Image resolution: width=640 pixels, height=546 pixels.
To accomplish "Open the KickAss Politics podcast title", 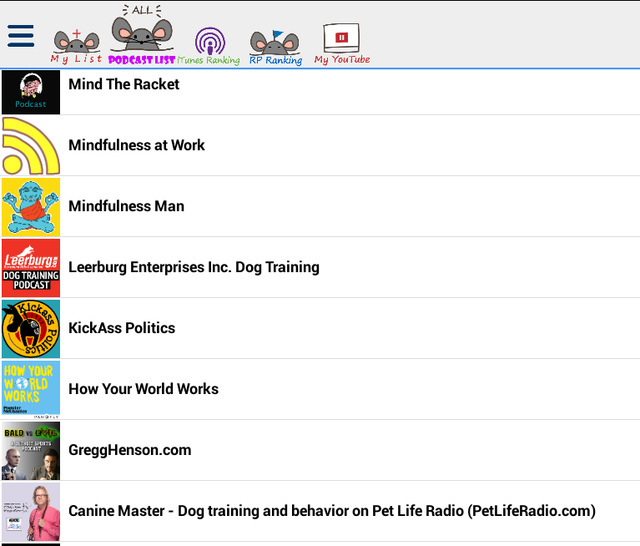I will (x=122, y=328).
